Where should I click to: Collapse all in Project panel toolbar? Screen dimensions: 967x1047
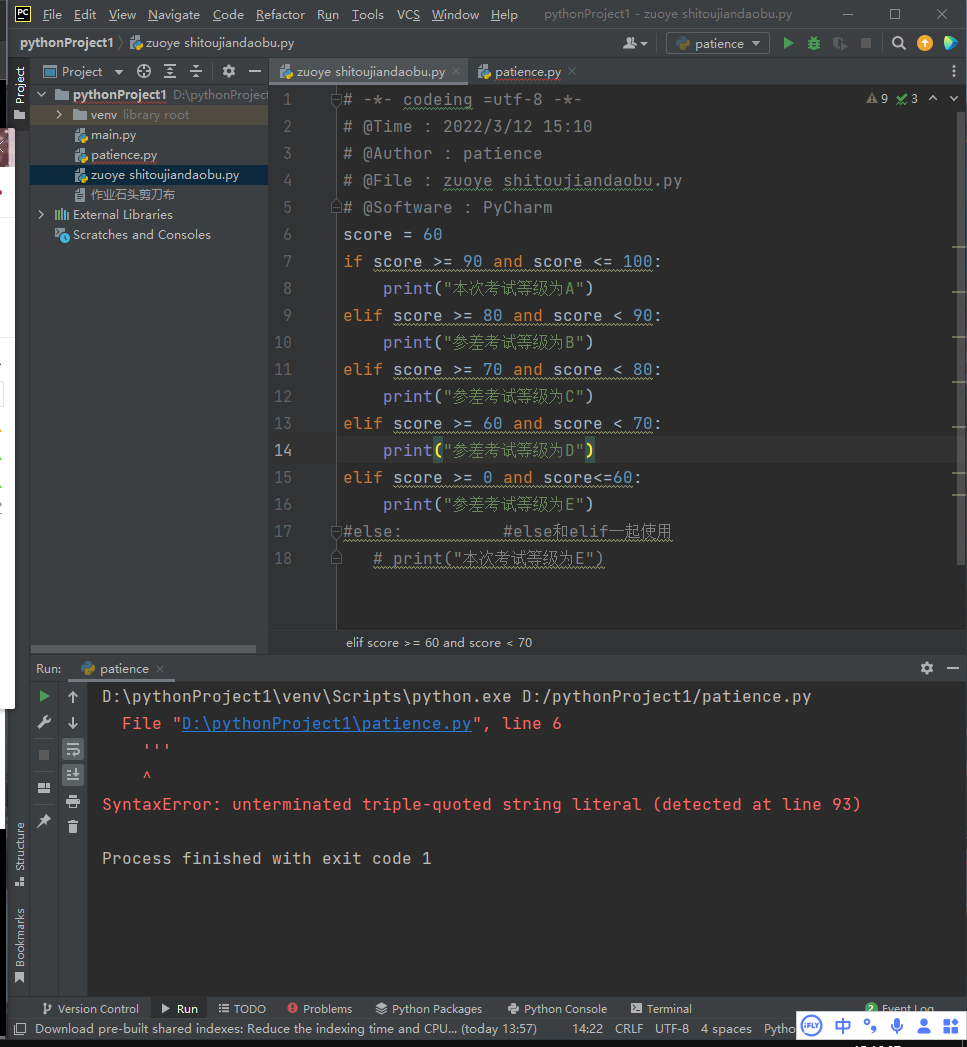[x=196, y=71]
